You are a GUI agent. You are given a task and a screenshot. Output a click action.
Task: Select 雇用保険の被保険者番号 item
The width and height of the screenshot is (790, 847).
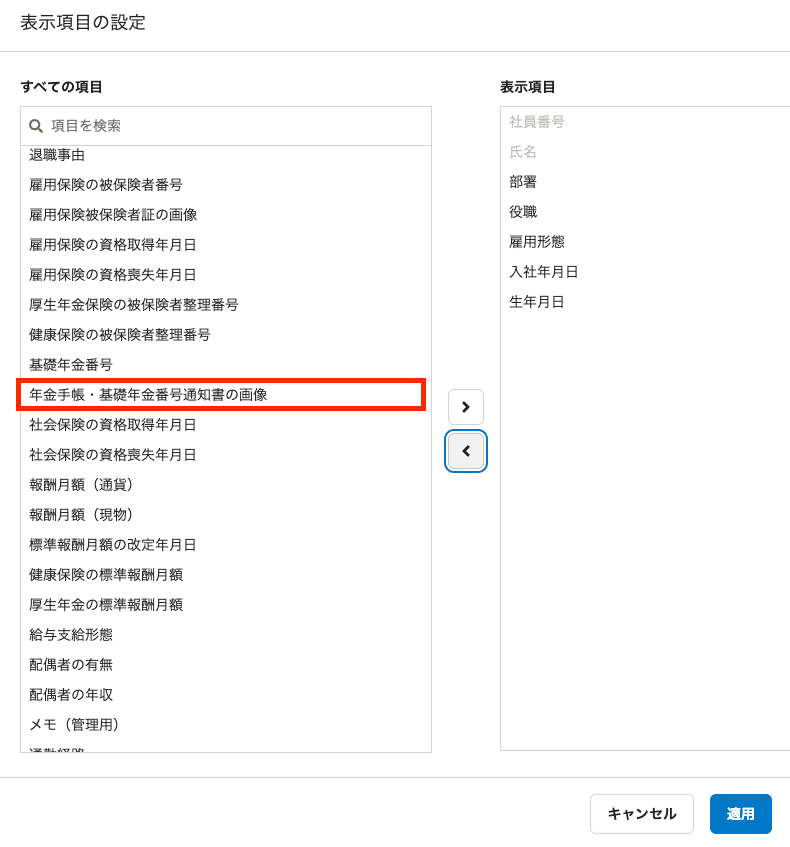[x=226, y=185]
